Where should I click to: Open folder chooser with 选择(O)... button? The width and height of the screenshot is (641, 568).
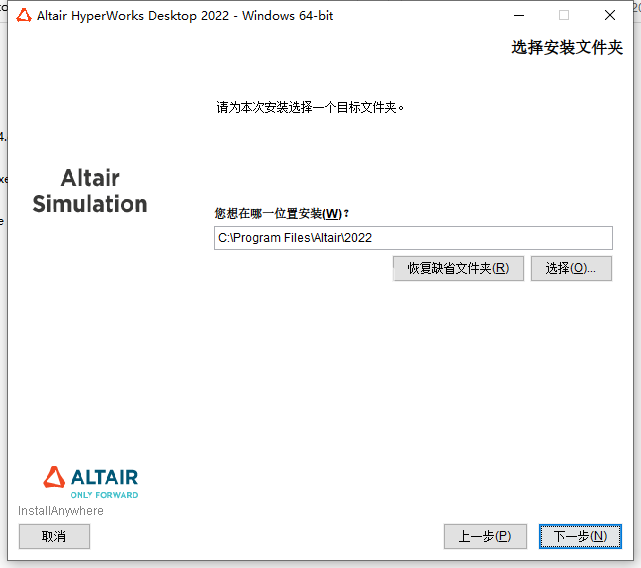click(571, 268)
